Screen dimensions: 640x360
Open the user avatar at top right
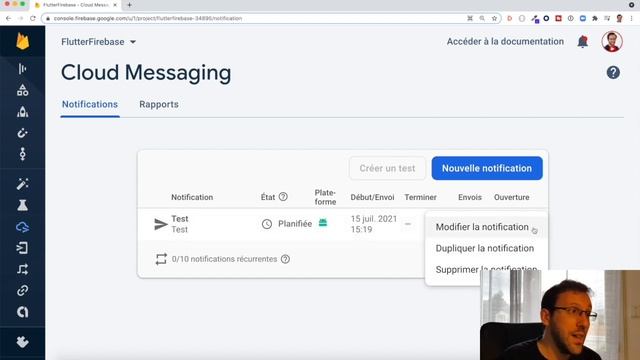click(611, 42)
